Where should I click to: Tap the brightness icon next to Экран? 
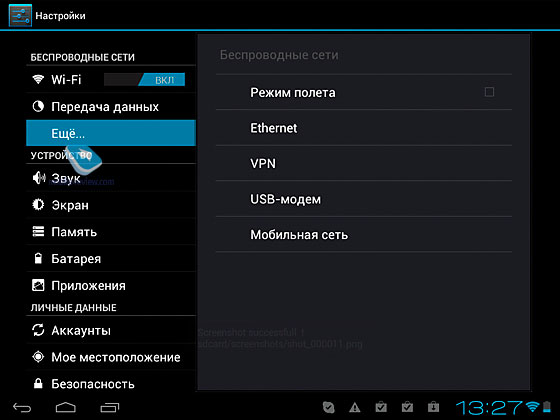pyautogui.click(x=38, y=204)
